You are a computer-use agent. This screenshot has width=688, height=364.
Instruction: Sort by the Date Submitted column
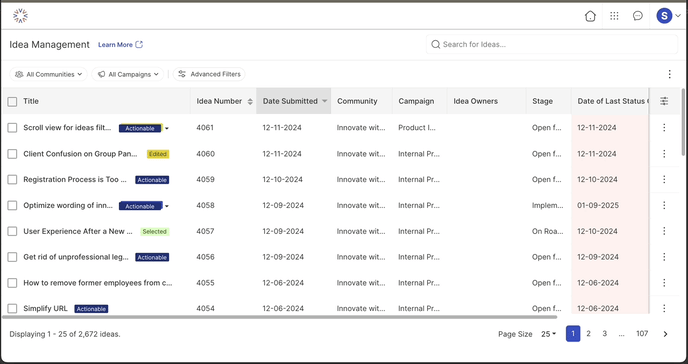[294, 101]
